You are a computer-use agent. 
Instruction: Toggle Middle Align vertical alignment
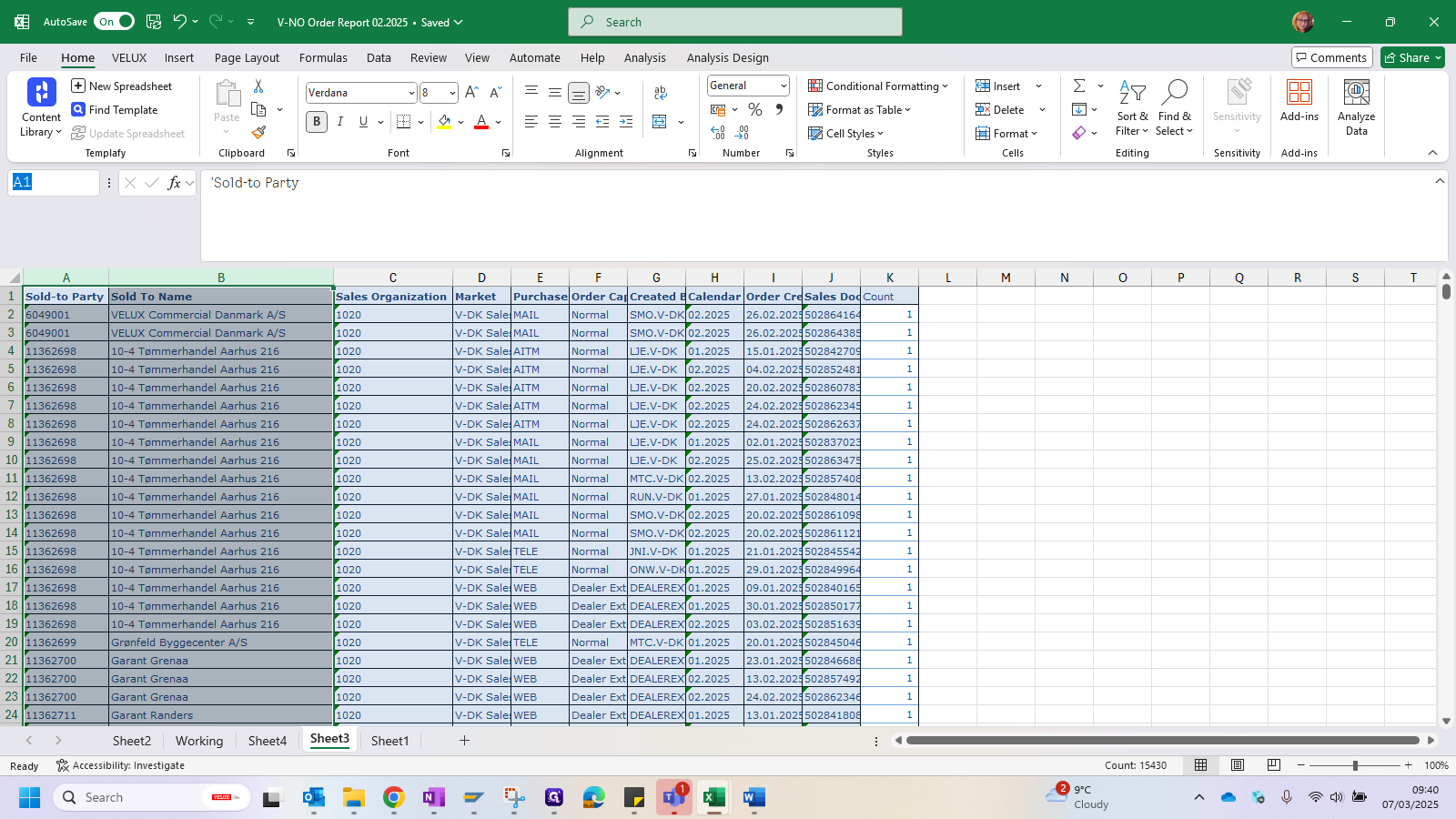554,92
